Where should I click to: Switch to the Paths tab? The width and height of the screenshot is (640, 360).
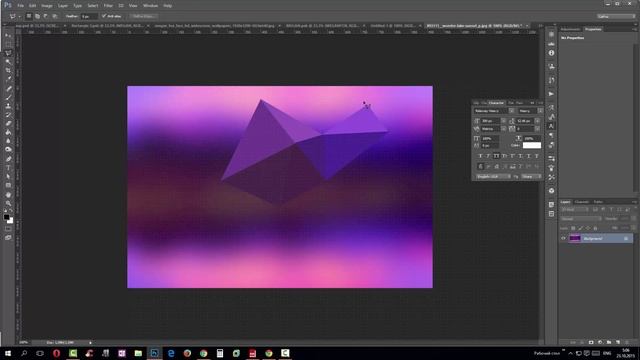tap(598, 202)
